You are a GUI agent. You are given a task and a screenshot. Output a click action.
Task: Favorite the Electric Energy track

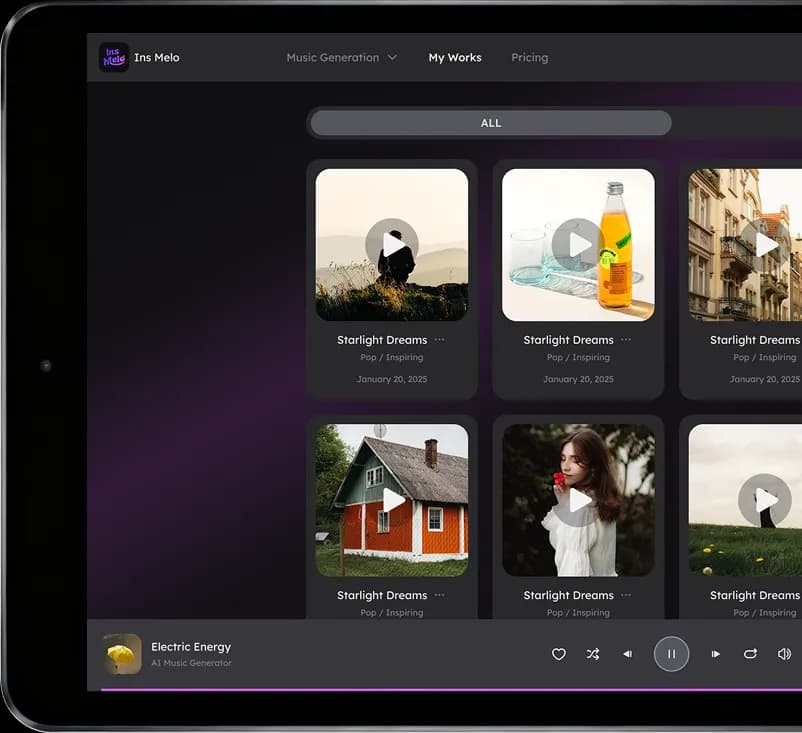click(558, 654)
